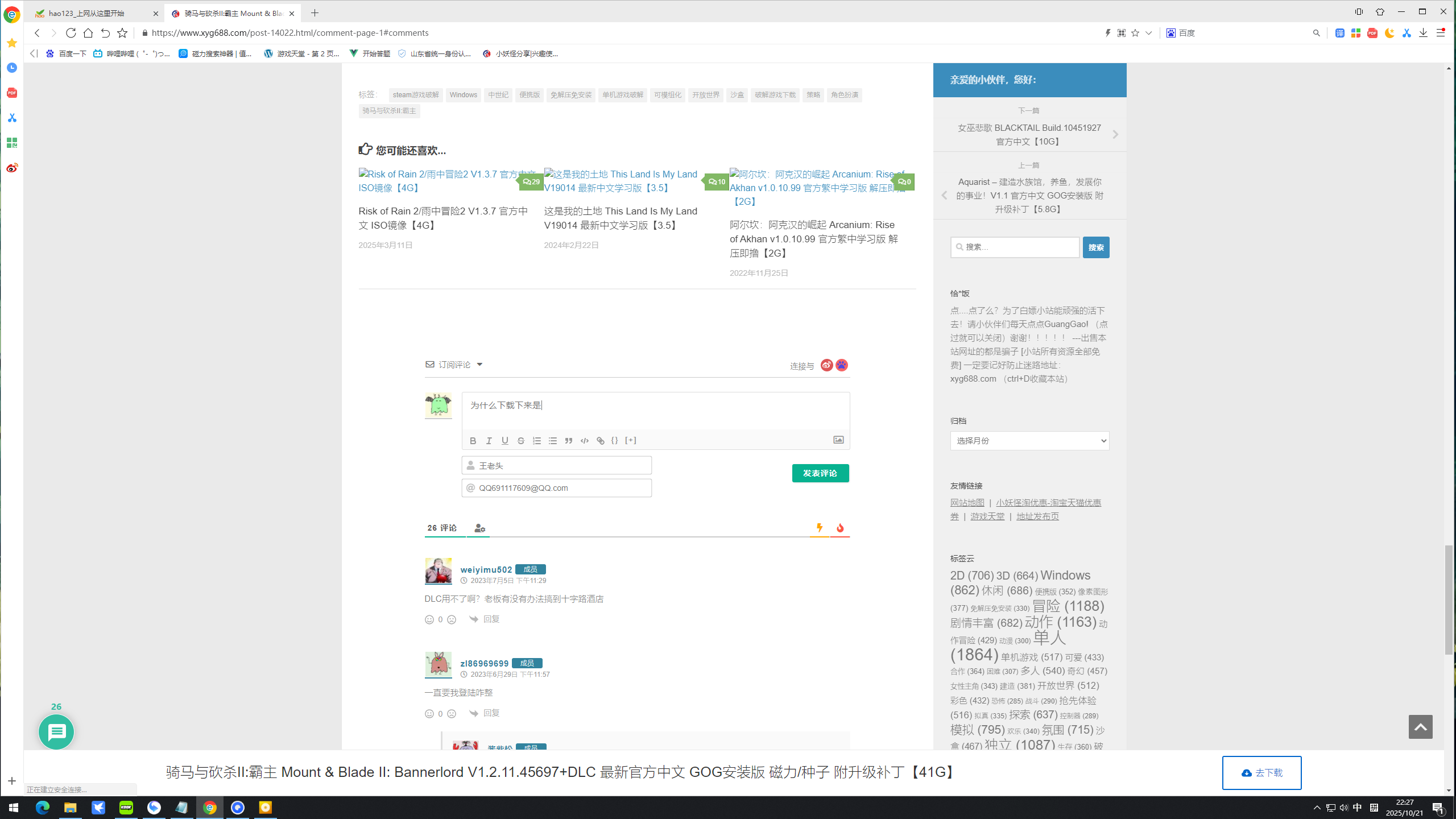Click the floating comment bubble icon
The height and width of the screenshot is (819, 1456).
(56, 732)
